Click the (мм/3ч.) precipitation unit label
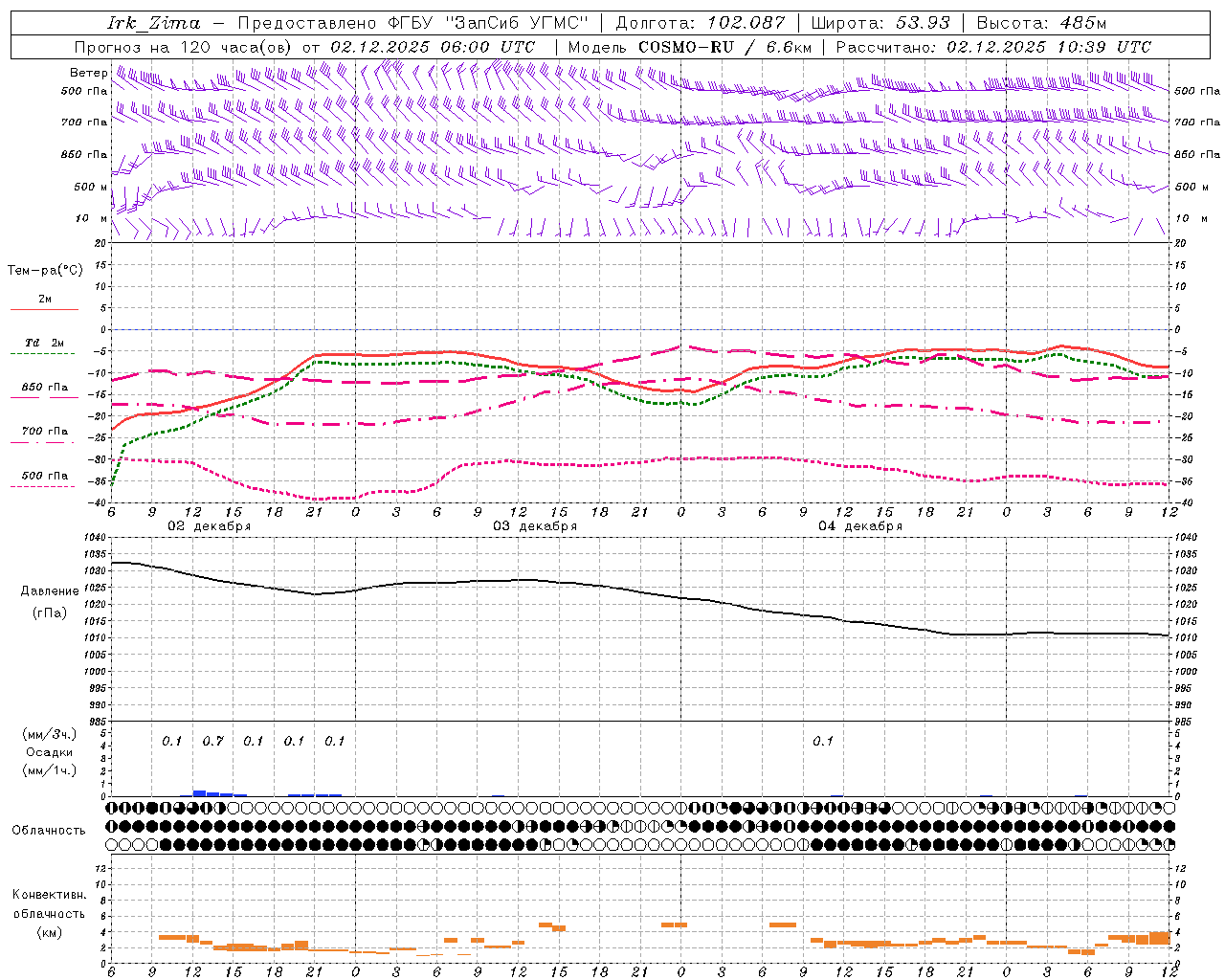The width and height of the screenshot is (1225, 980). (x=50, y=734)
